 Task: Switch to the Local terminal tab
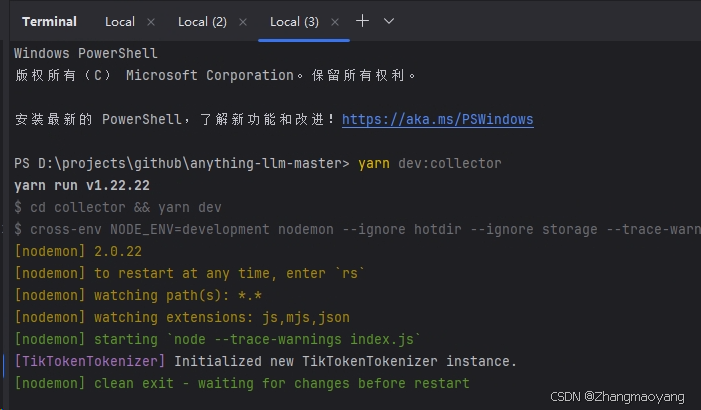pos(119,21)
